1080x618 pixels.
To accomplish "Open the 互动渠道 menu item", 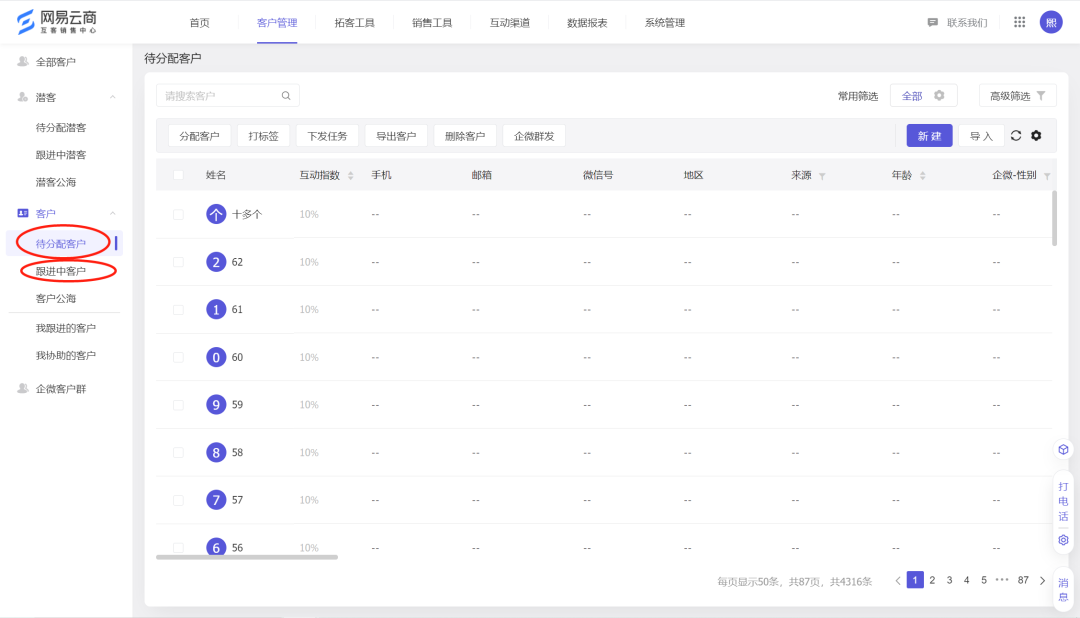I will tap(509, 22).
